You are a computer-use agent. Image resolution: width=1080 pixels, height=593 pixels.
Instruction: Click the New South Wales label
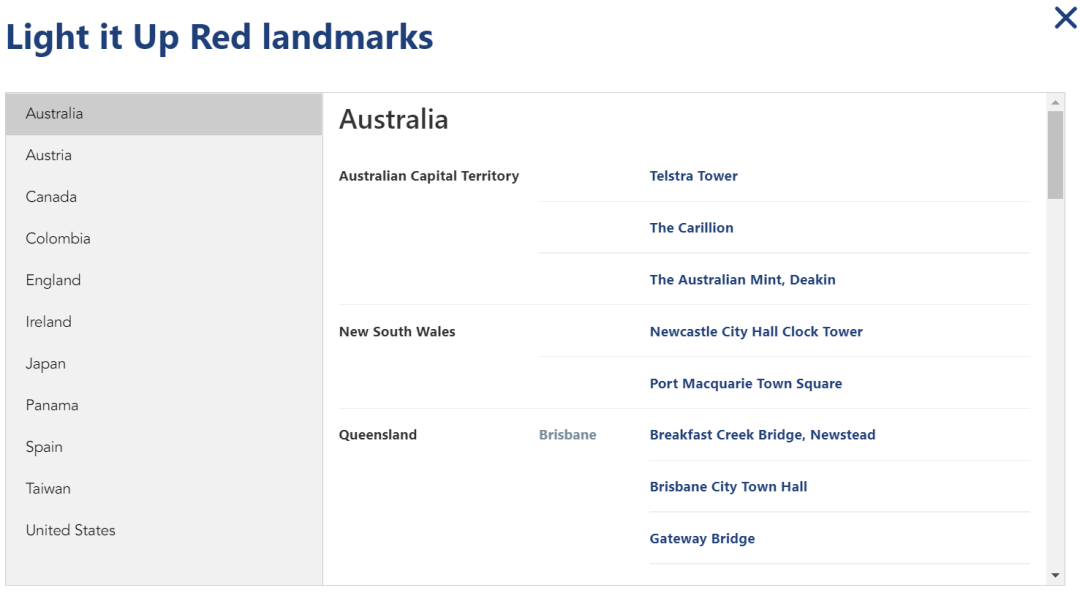click(397, 331)
